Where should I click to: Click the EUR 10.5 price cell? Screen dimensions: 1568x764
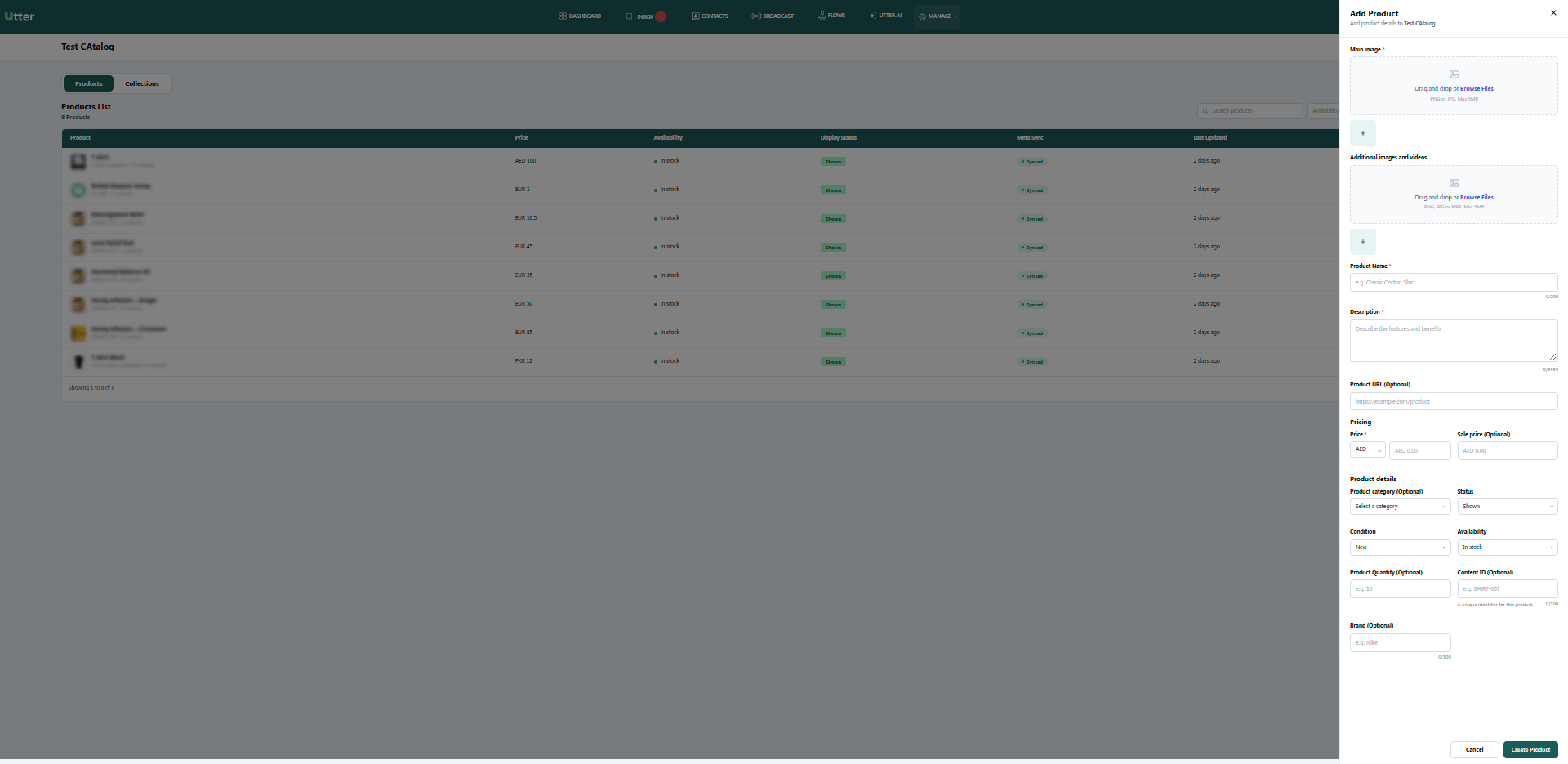[x=526, y=218]
